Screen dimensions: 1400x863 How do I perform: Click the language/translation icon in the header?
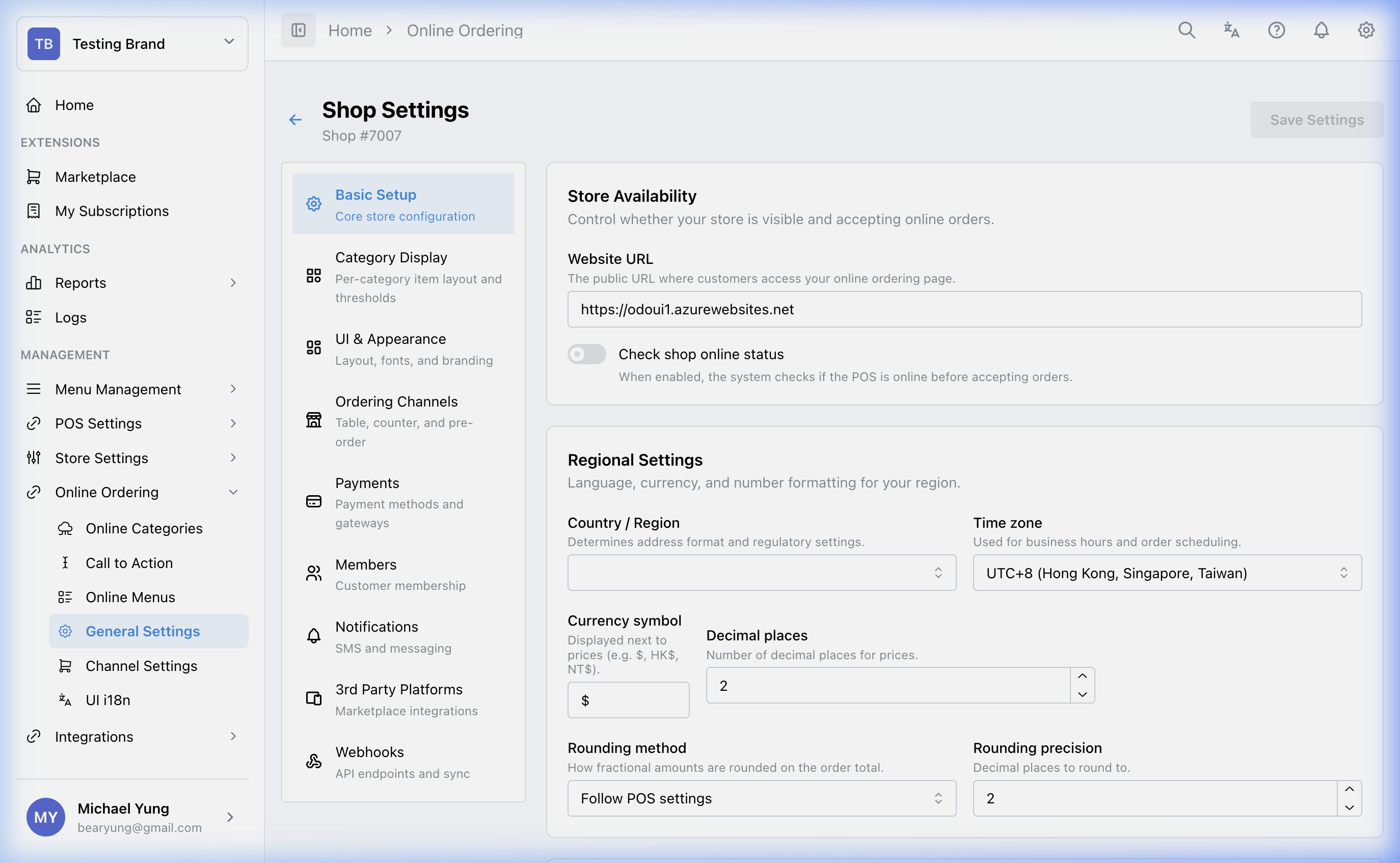1231,30
